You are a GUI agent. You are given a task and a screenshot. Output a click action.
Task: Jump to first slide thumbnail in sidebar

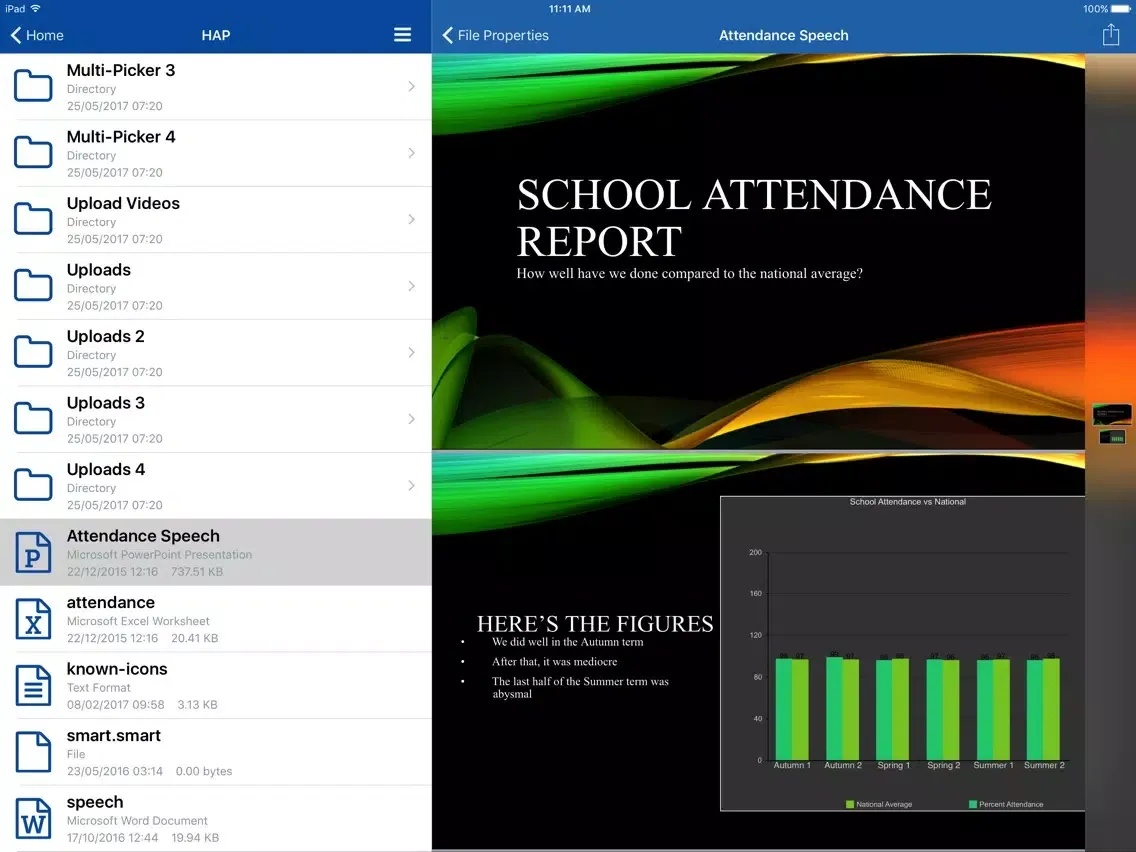[1112, 414]
